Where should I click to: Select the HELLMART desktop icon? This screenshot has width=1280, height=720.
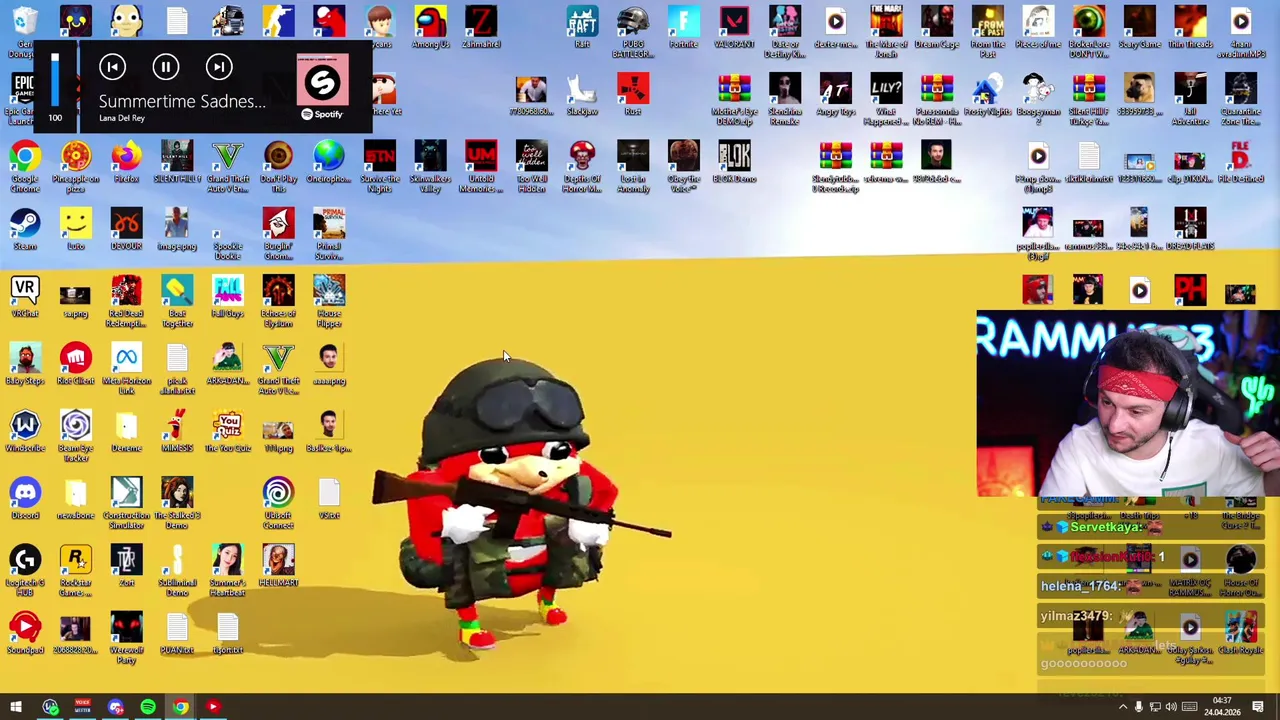tap(278, 564)
